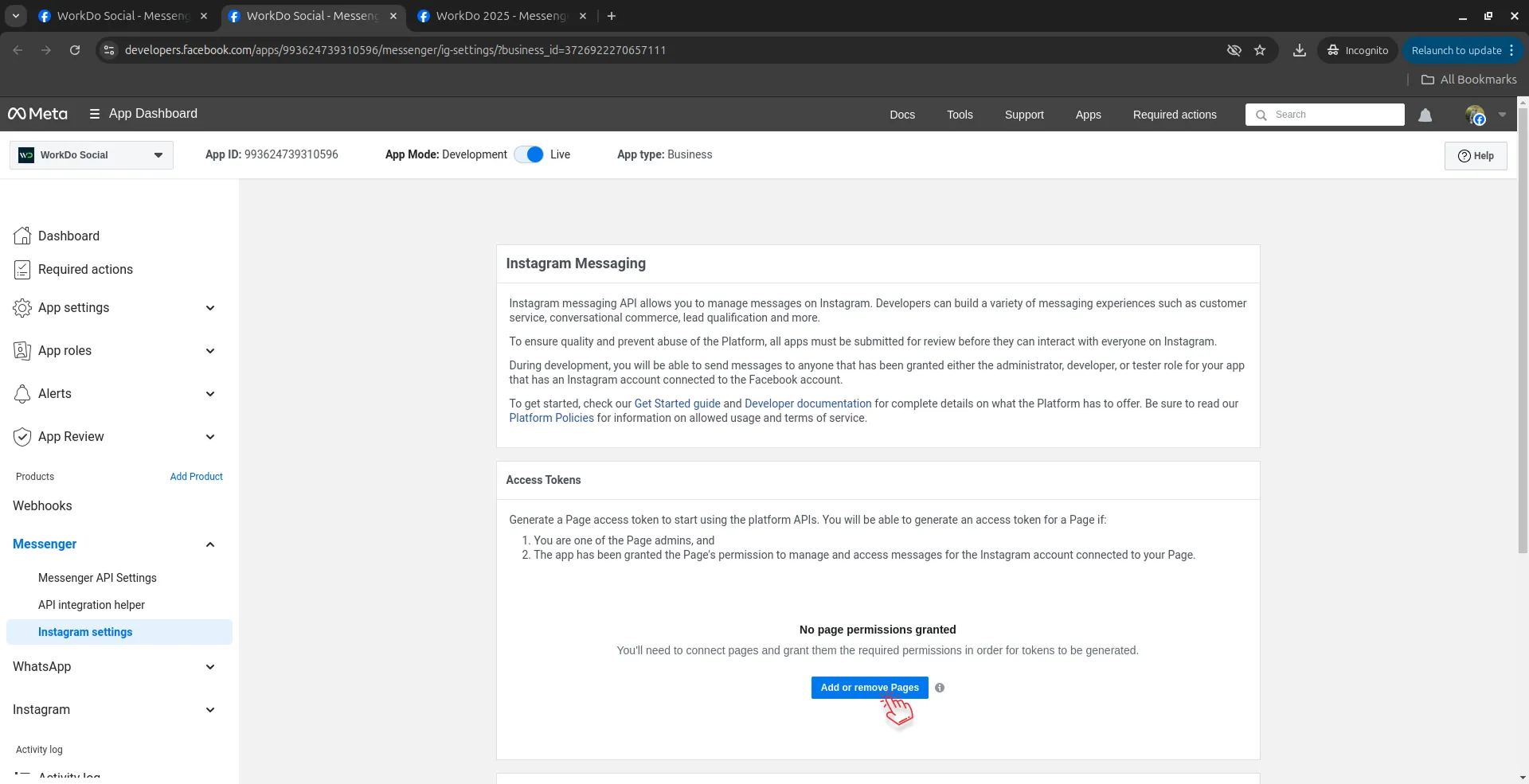Viewport: 1529px width, 784px height.
Task: Open the browser downloads icon
Action: point(1299,50)
